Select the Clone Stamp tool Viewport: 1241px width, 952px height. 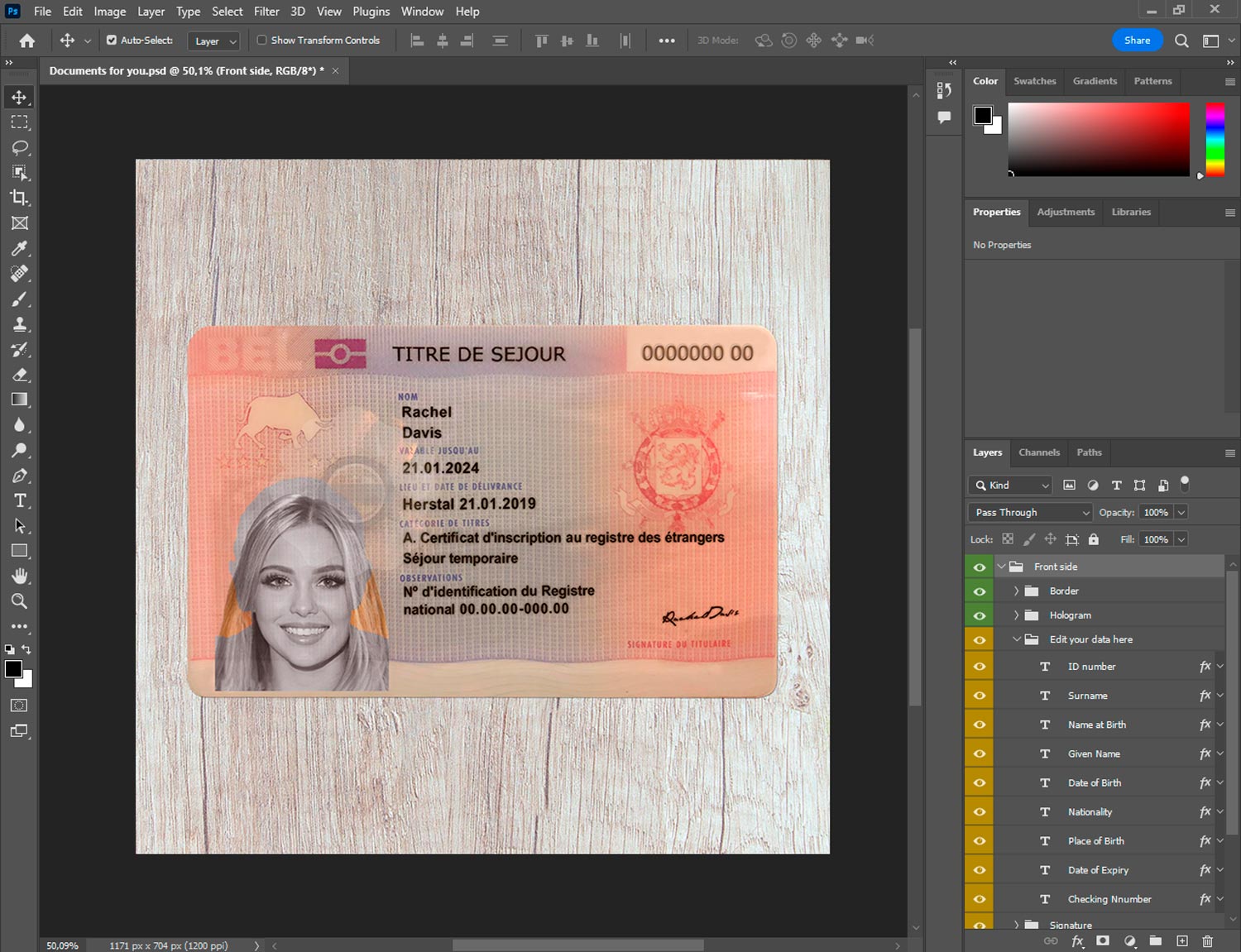click(x=19, y=324)
